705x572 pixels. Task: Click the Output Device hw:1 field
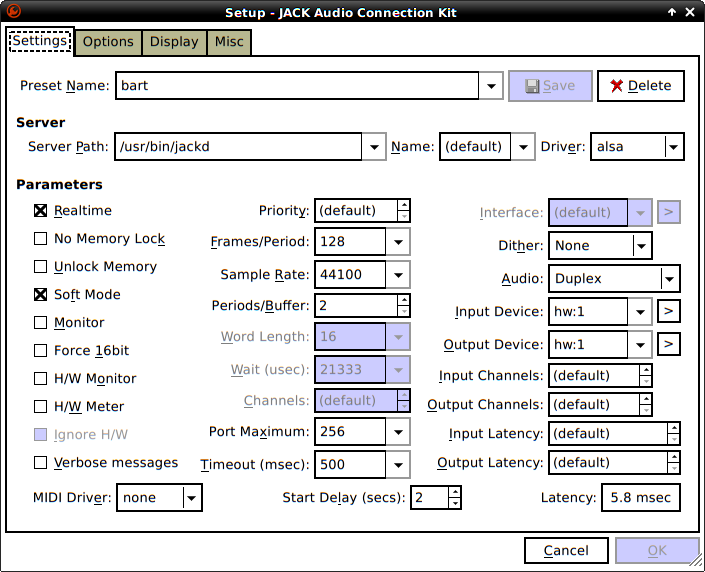coord(588,345)
